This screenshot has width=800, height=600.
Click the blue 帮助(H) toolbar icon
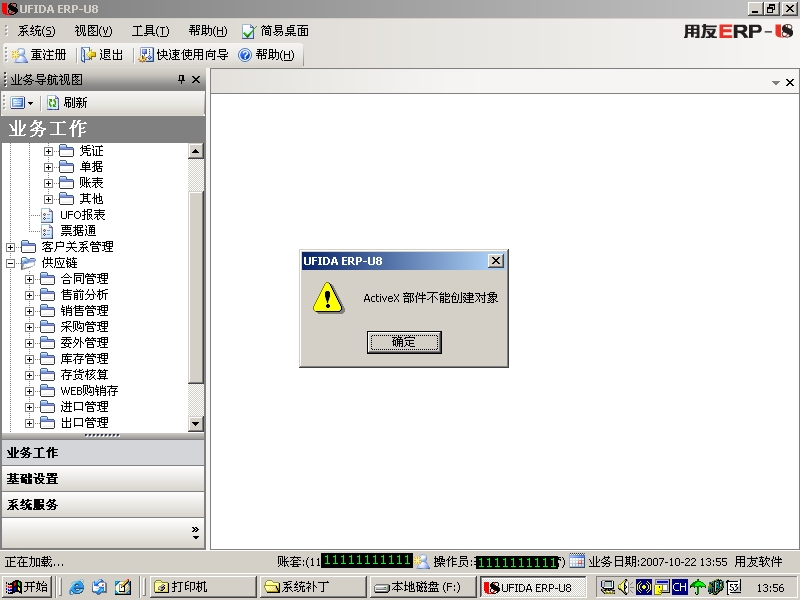coord(245,55)
